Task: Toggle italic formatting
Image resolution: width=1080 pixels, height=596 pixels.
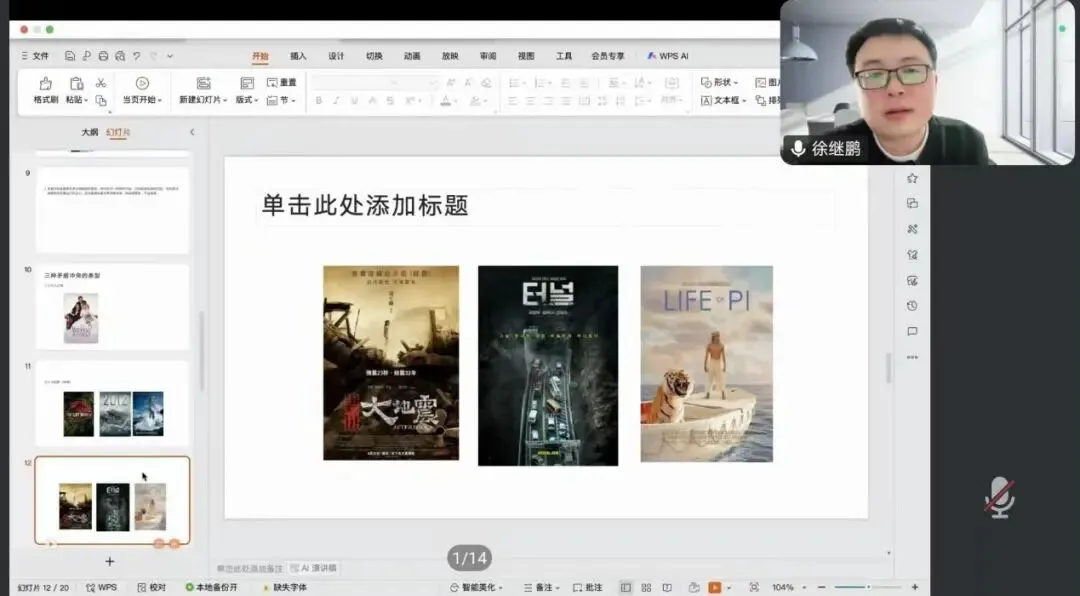Action: click(336, 101)
